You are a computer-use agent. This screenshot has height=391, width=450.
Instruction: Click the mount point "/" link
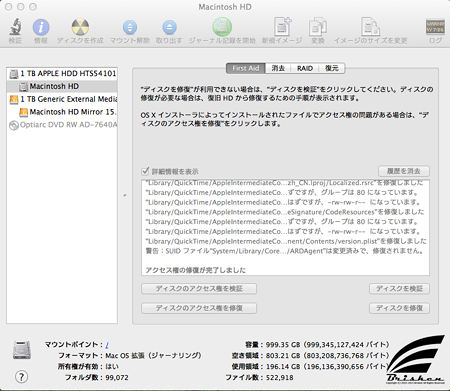pos(107,345)
